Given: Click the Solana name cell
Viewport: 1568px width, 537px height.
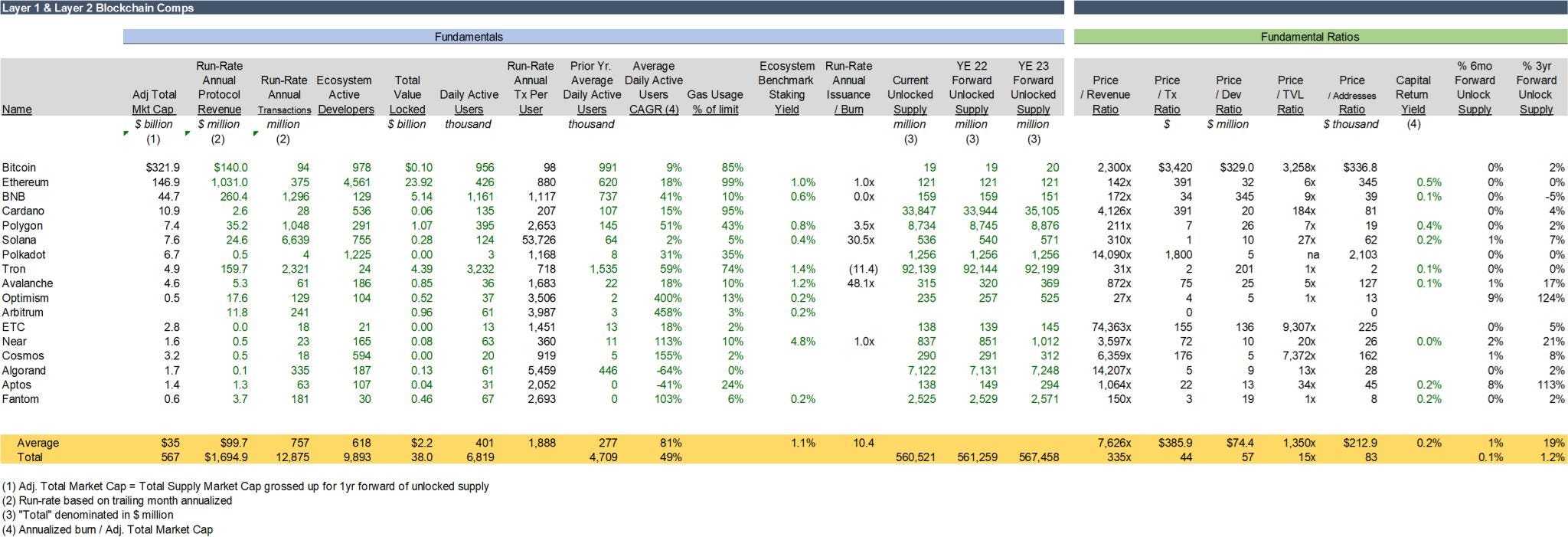Looking at the screenshot, I should pyautogui.click(x=20, y=240).
